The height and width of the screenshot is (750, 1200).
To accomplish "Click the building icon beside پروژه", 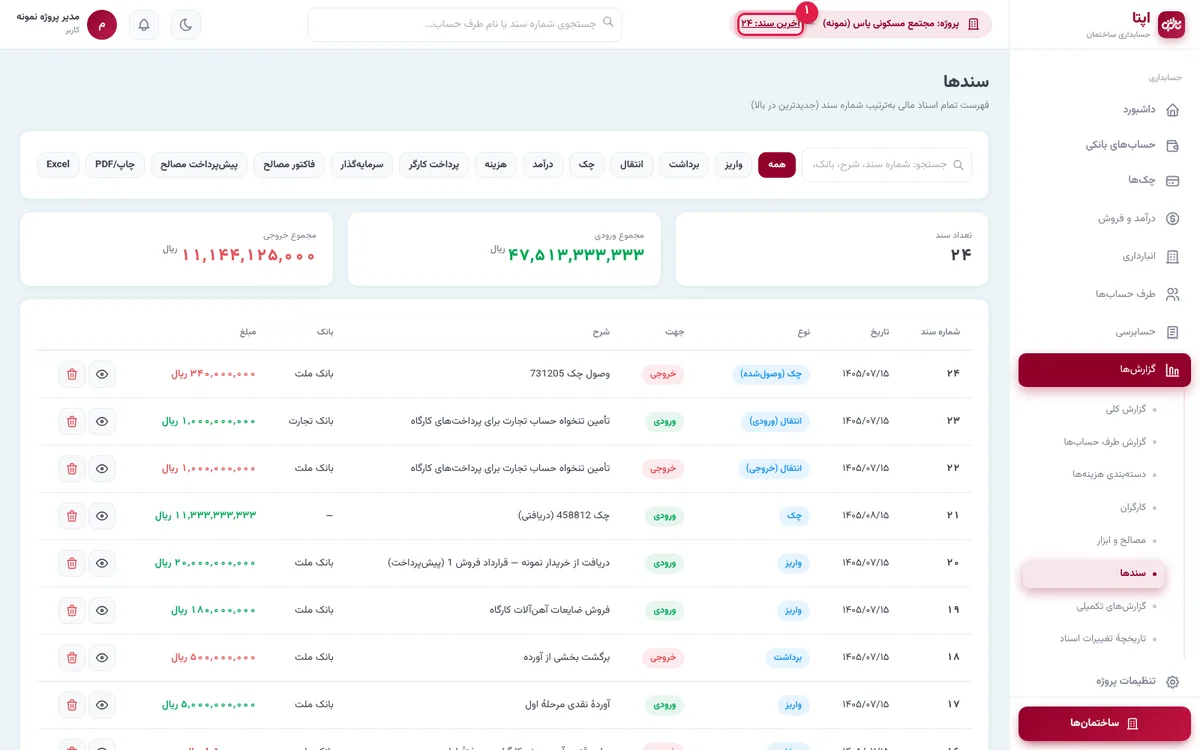I will click(973, 24).
